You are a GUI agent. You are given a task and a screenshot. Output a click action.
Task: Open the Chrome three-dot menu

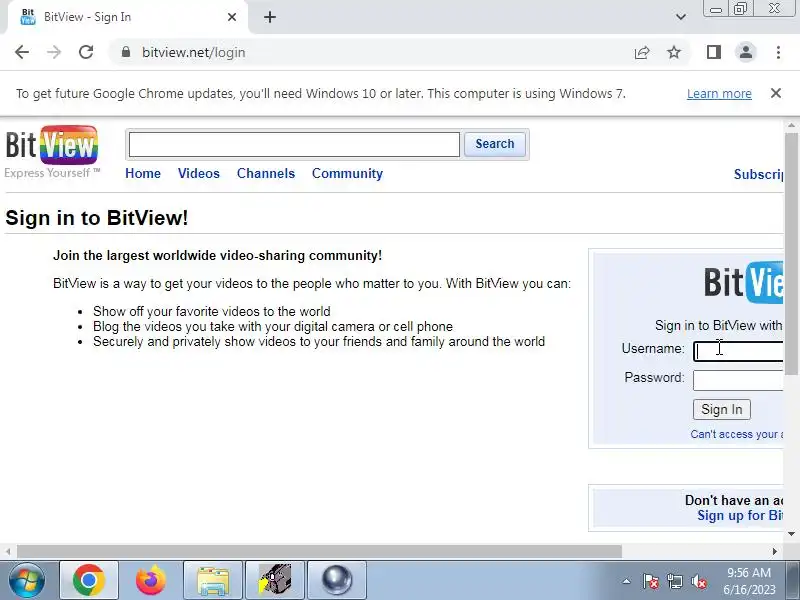(x=778, y=52)
